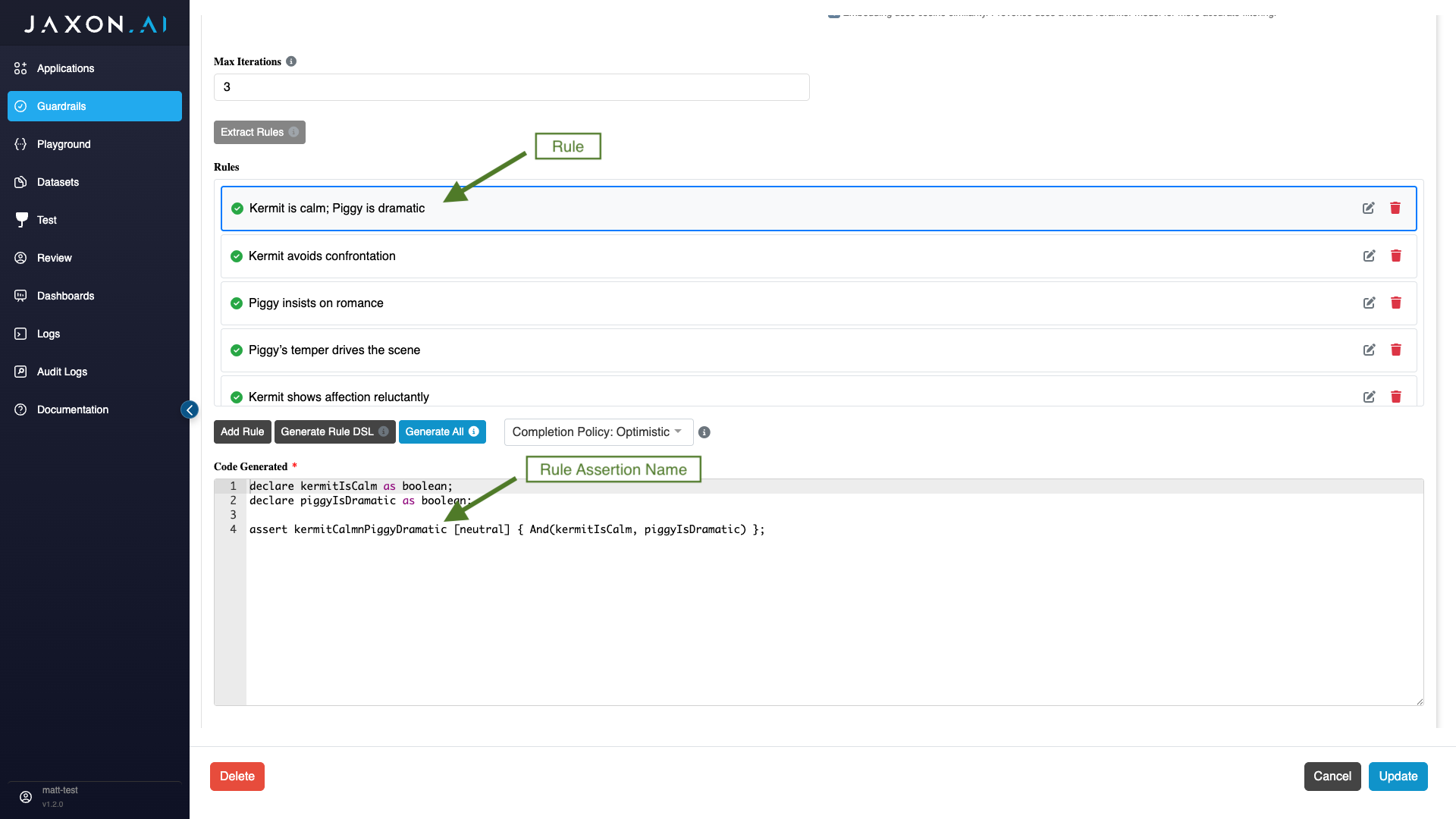The image size is (1456, 819).
Task: Delete the Kermit is calm; Piggy is dramatic rule
Action: click(1395, 209)
